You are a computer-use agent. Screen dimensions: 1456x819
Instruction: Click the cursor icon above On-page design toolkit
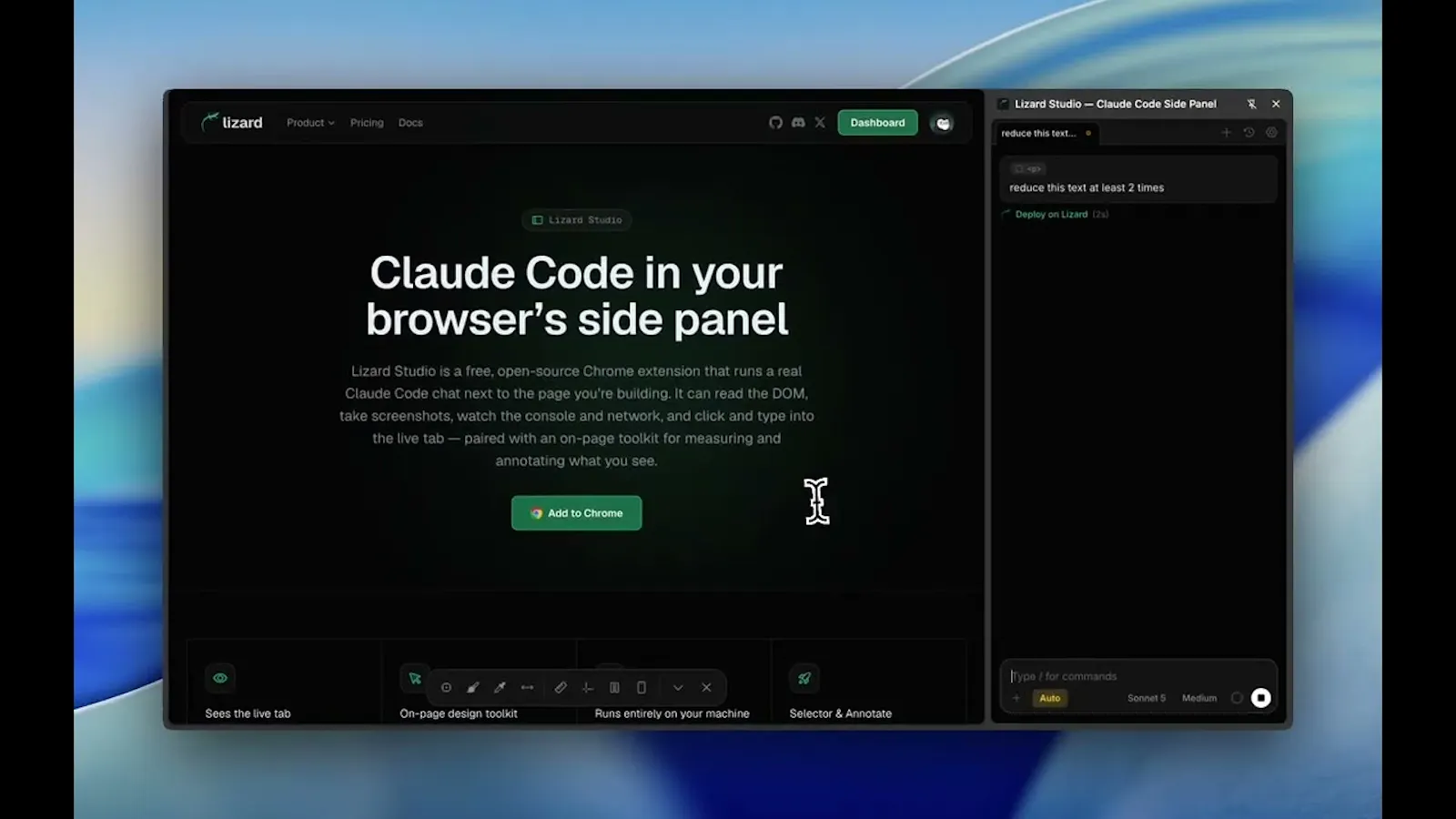point(415,678)
